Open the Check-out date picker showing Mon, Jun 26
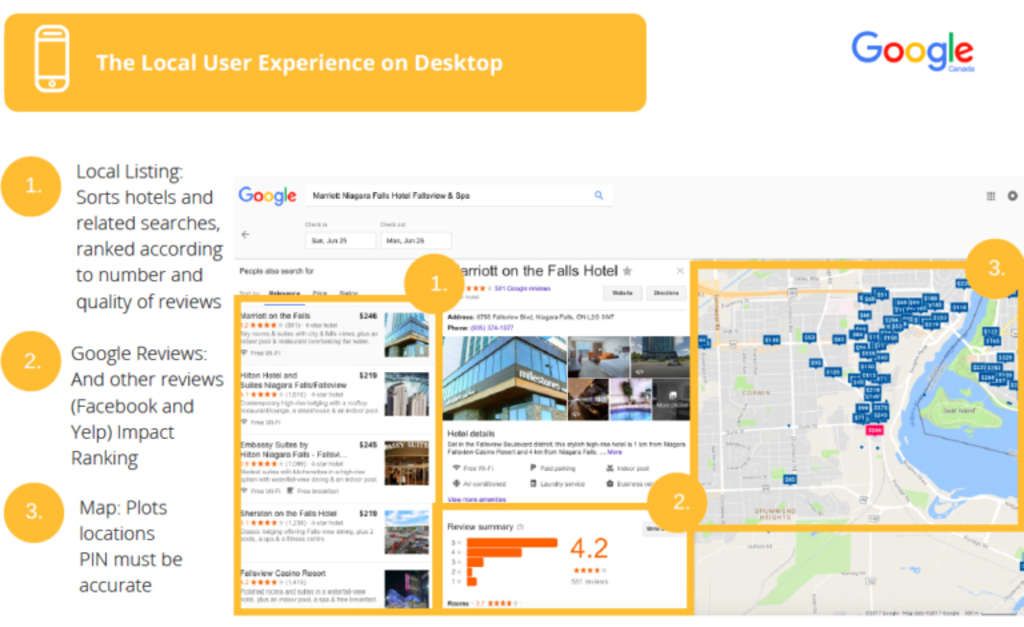Screen dimensions: 1024x627 [416, 240]
